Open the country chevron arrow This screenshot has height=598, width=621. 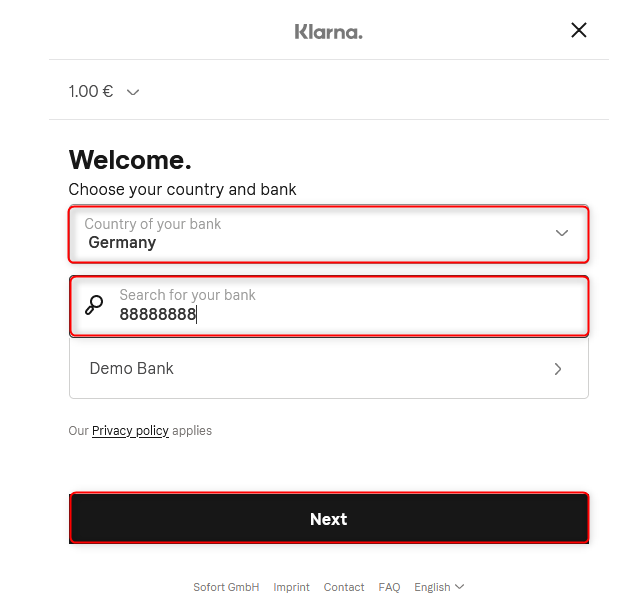click(562, 233)
